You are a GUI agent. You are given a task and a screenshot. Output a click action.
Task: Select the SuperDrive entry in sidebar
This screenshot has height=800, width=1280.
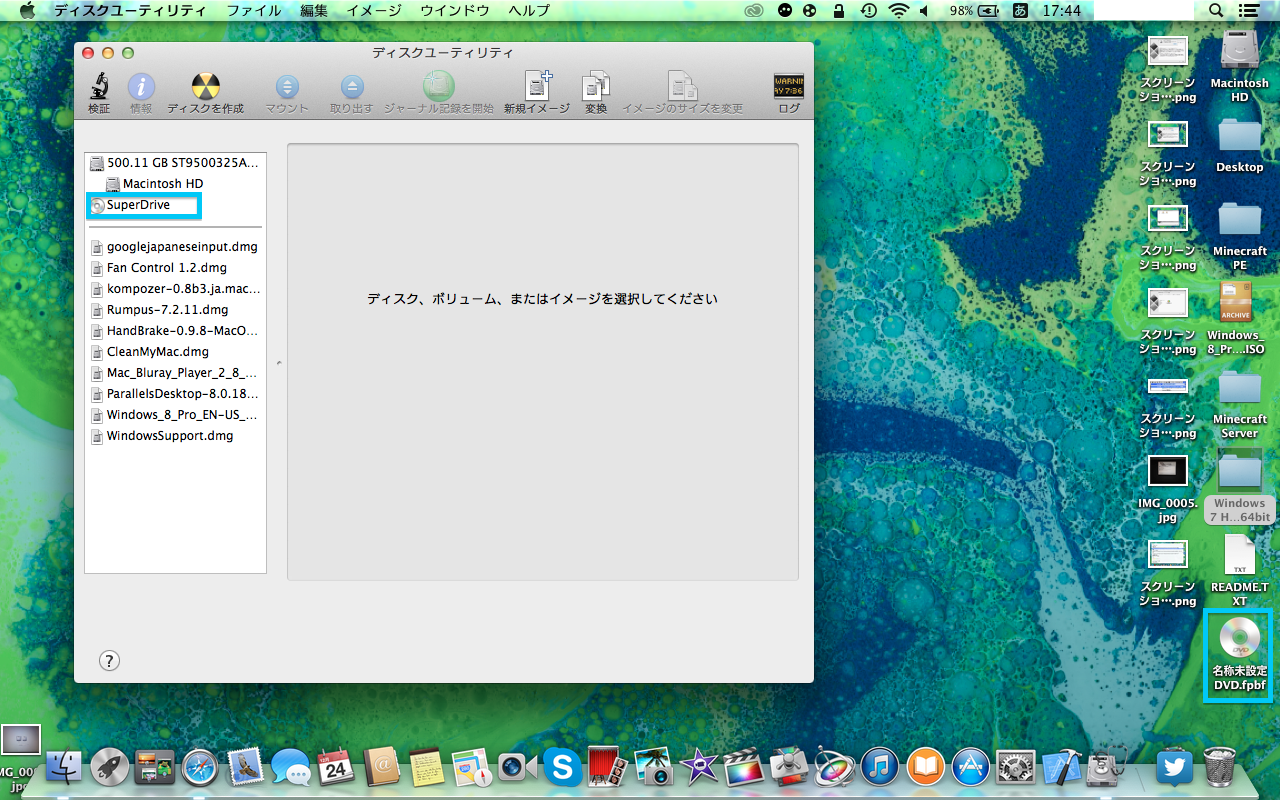pos(138,205)
